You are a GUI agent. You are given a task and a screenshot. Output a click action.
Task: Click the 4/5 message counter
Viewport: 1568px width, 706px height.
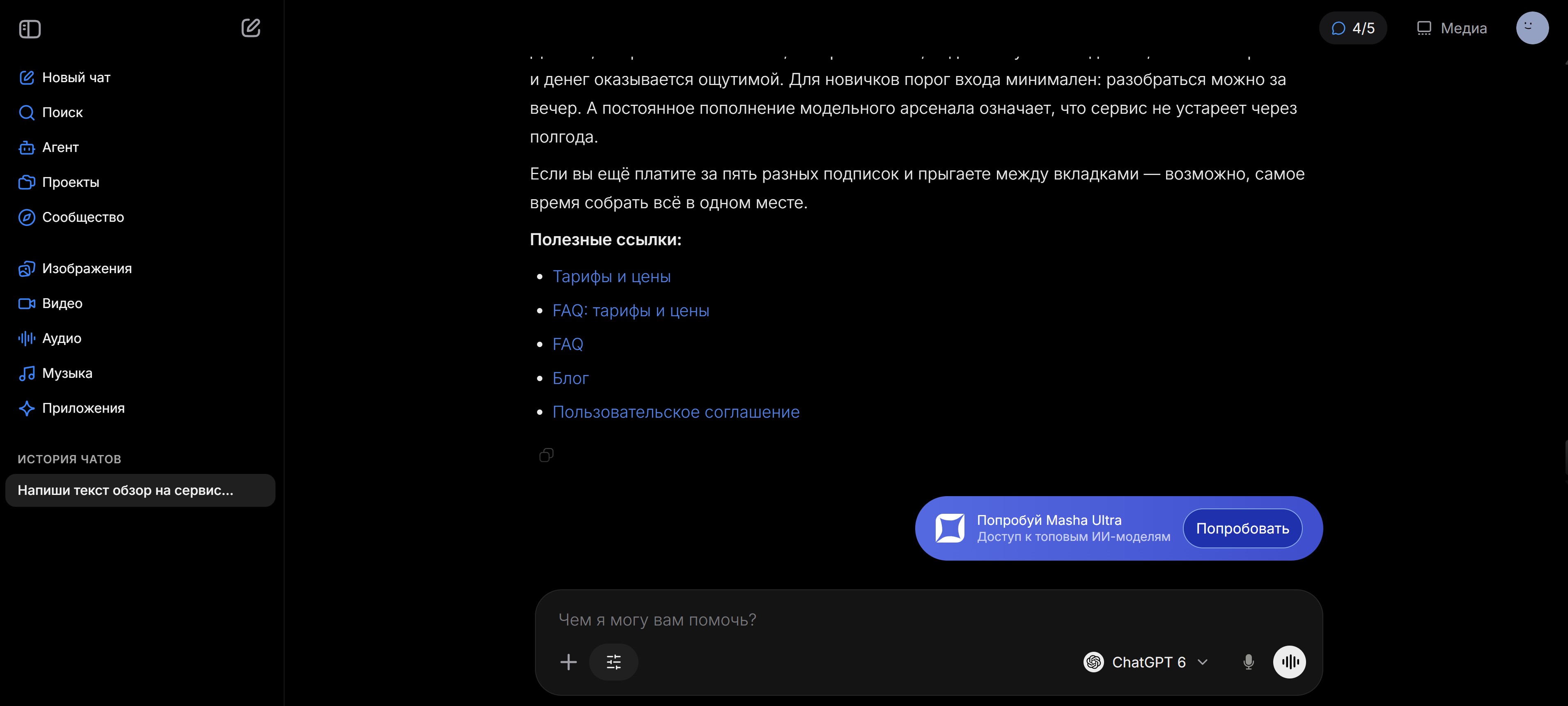click(1352, 28)
